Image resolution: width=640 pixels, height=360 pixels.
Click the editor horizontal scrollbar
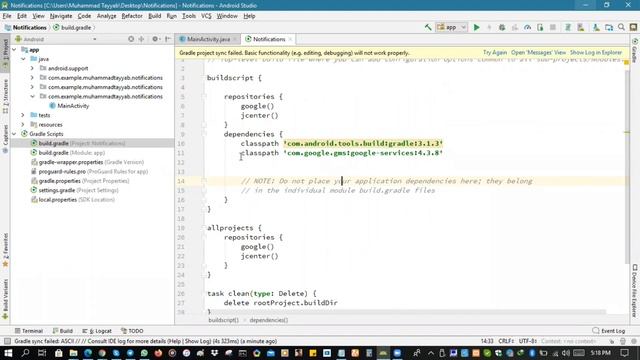click(x=406, y=312)
